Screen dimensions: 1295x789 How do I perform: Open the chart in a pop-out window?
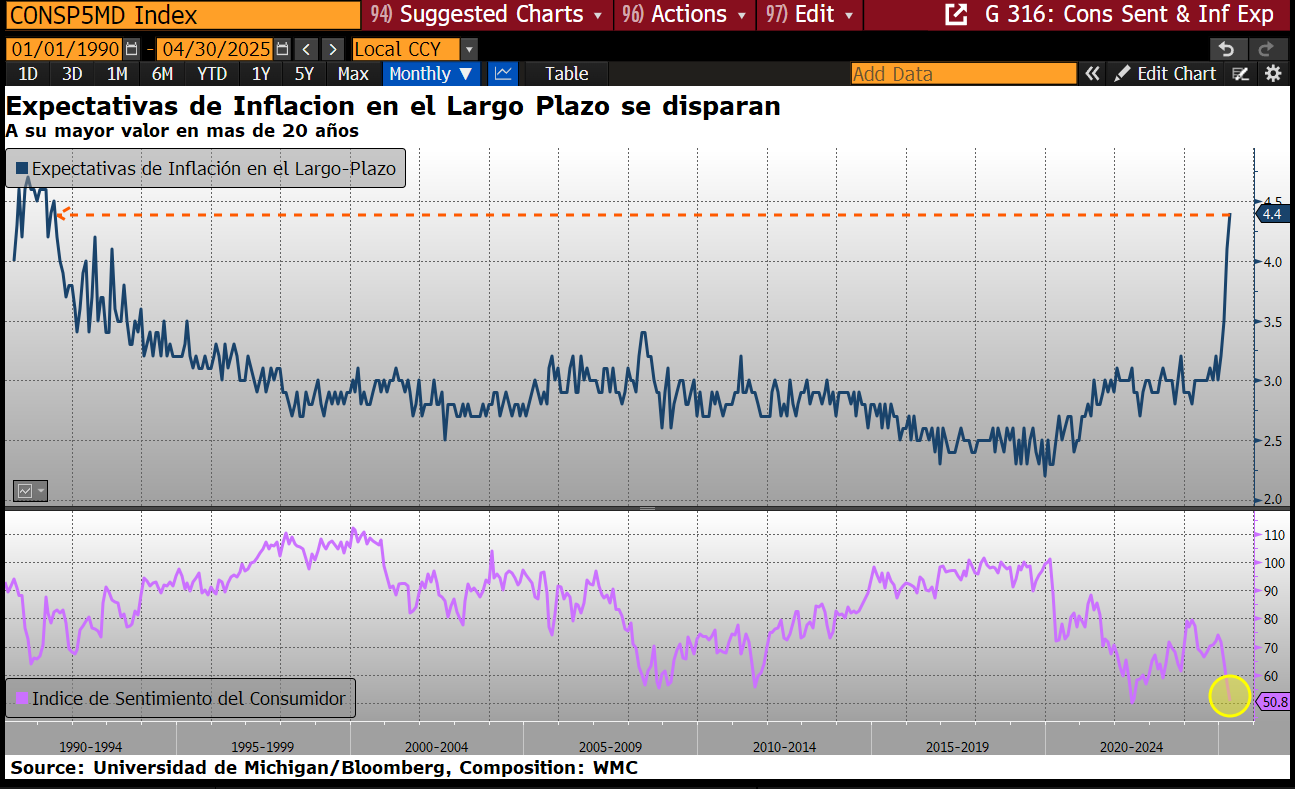click(956, 14)
